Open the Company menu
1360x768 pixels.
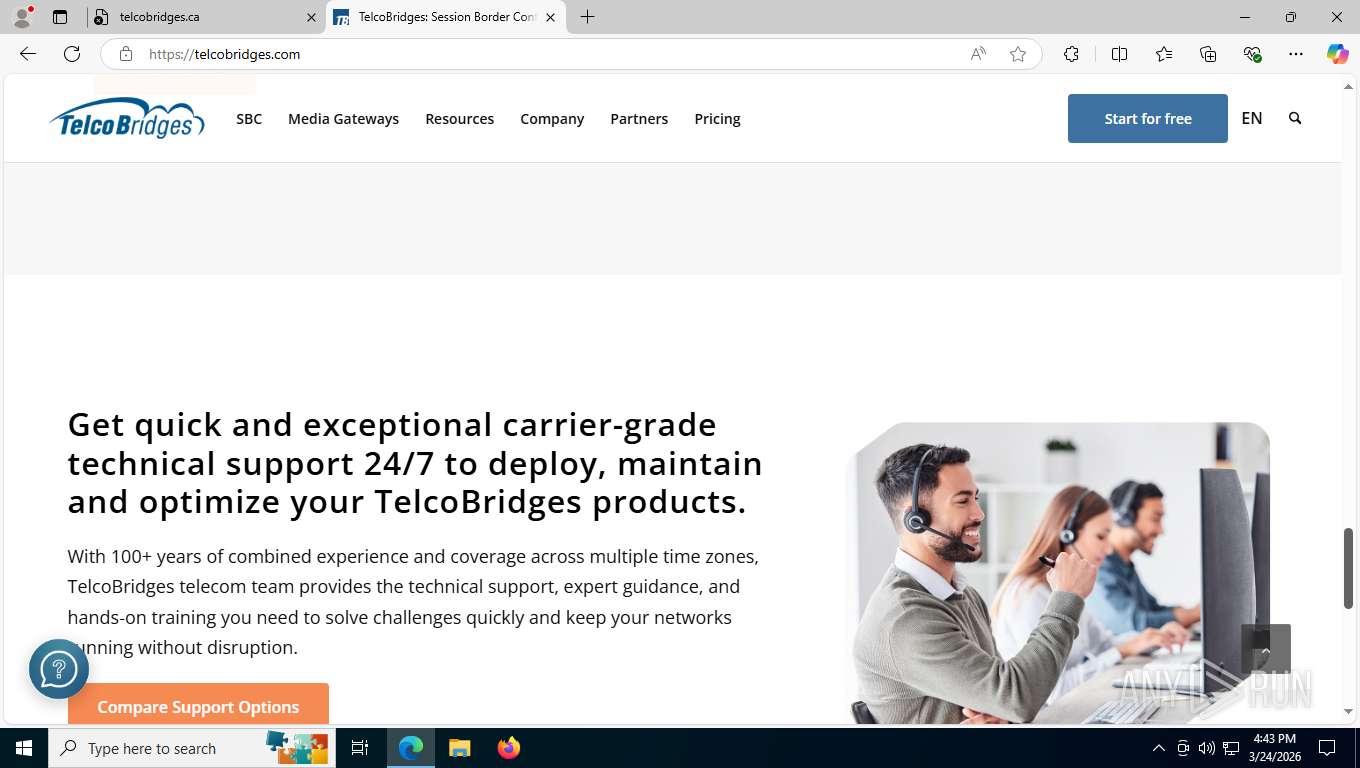tap(552, 119)
